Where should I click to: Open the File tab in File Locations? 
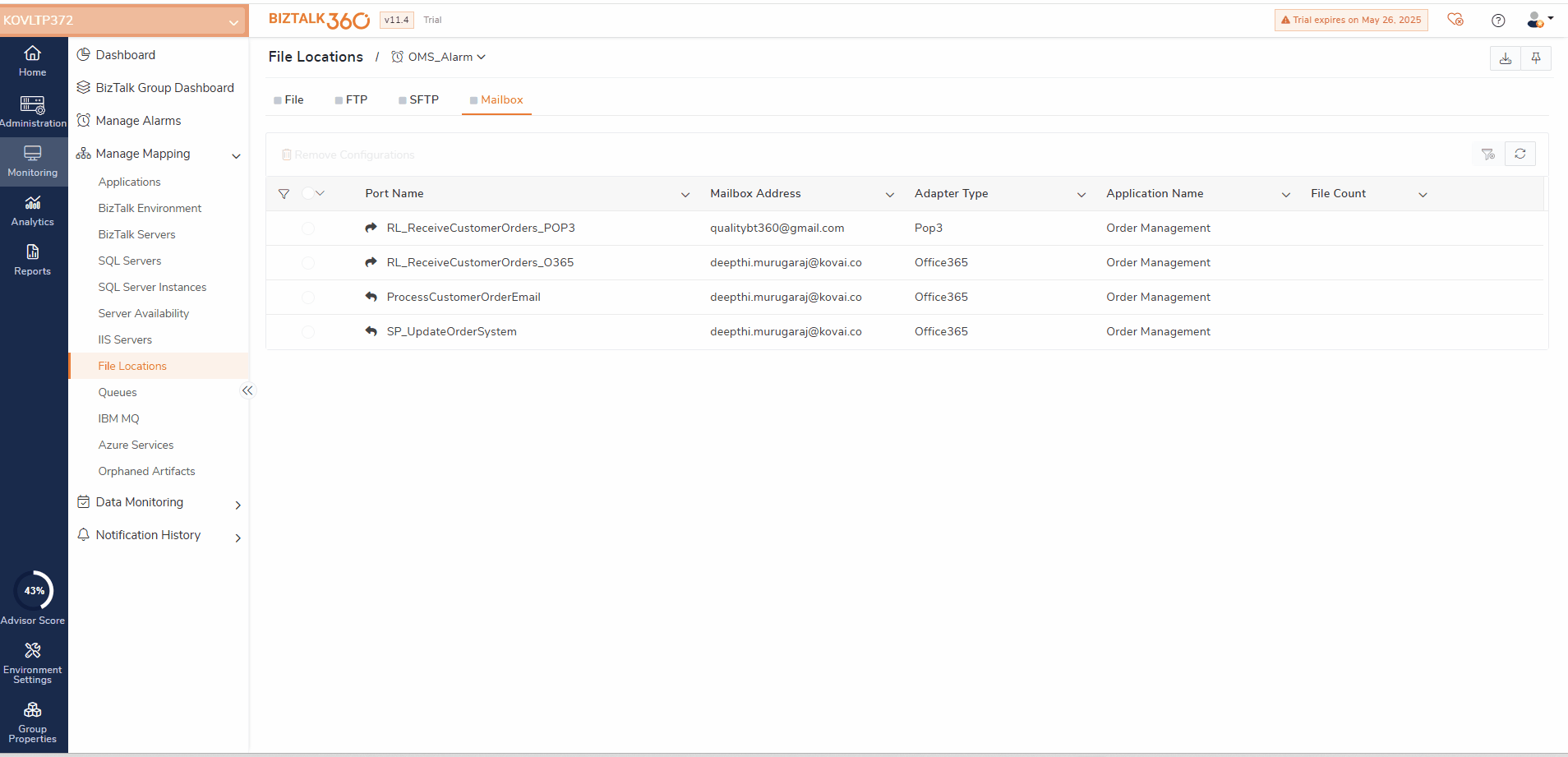click(293, 99)
